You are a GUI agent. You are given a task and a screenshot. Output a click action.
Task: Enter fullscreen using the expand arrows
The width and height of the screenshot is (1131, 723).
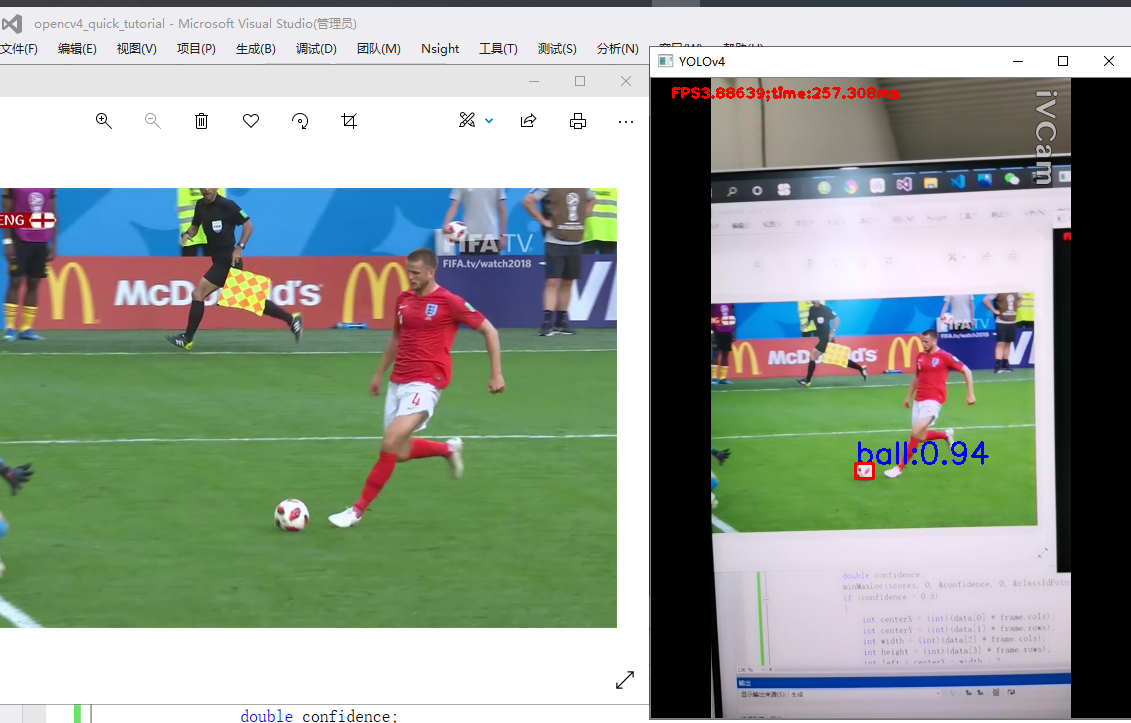(x=624, y=679)
